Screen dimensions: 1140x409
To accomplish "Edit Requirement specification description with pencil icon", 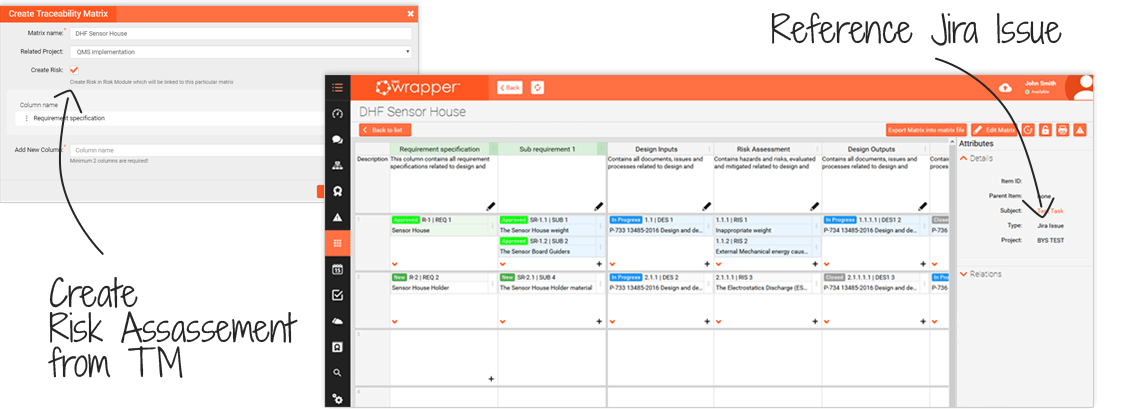I will (x=491, y=206).
